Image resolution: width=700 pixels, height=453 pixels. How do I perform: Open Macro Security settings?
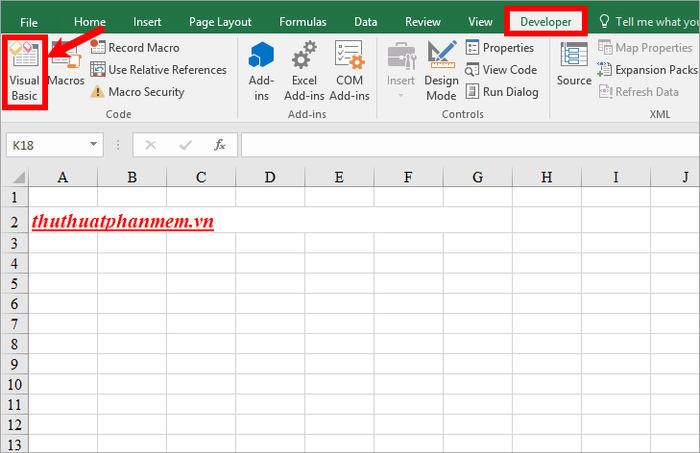point(137,92)
